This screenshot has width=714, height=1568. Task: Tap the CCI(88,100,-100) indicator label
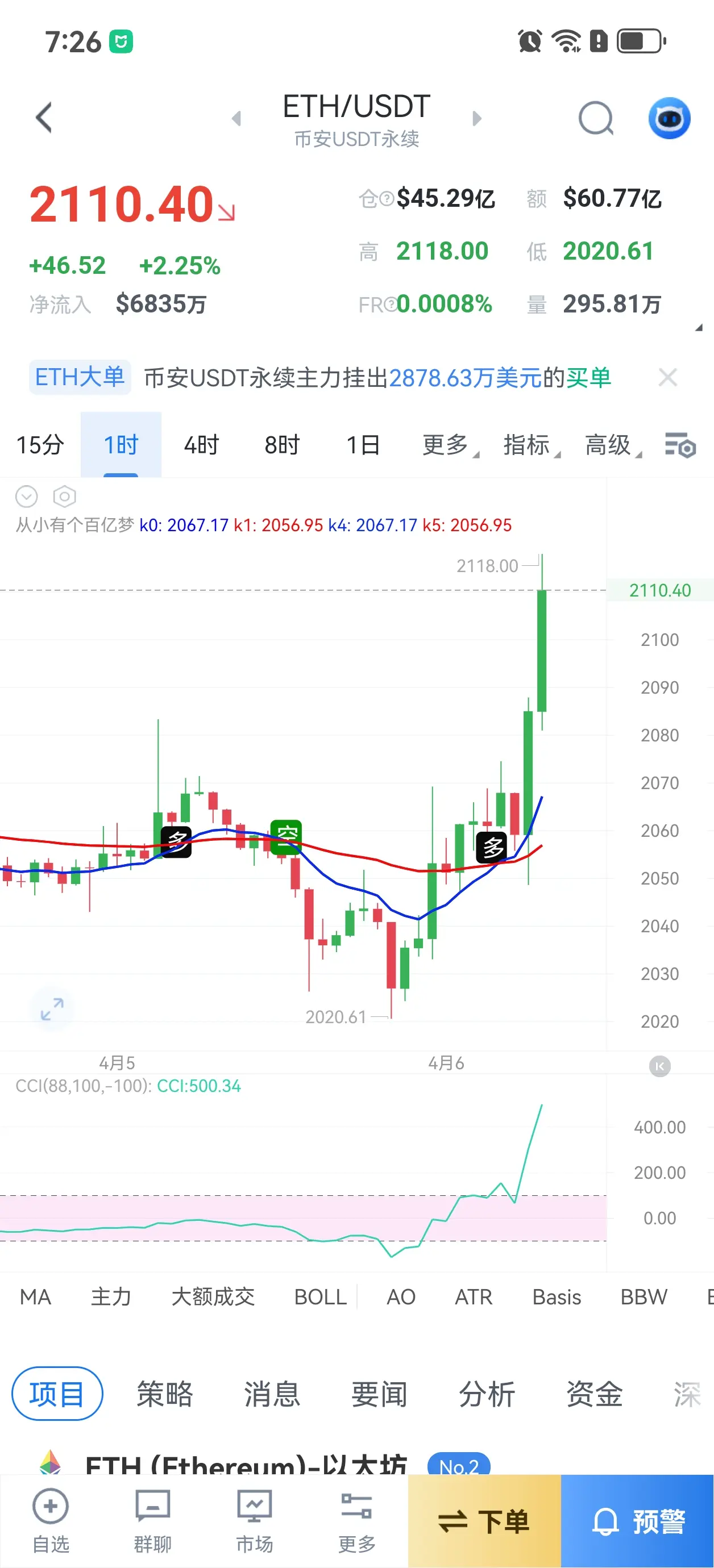(83, 1086)
